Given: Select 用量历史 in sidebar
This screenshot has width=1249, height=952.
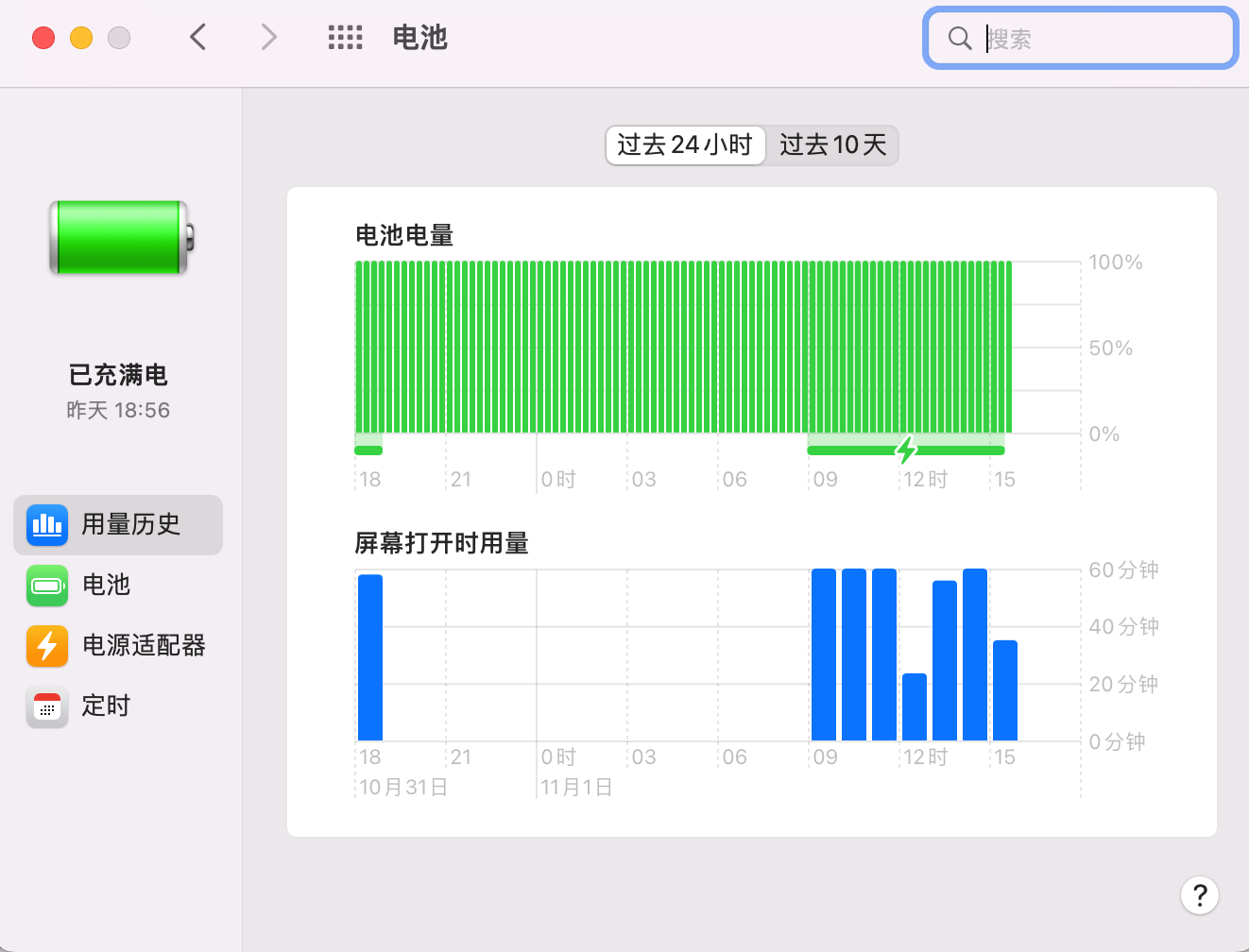Looking at the screenshot, I should click(118, 524).
